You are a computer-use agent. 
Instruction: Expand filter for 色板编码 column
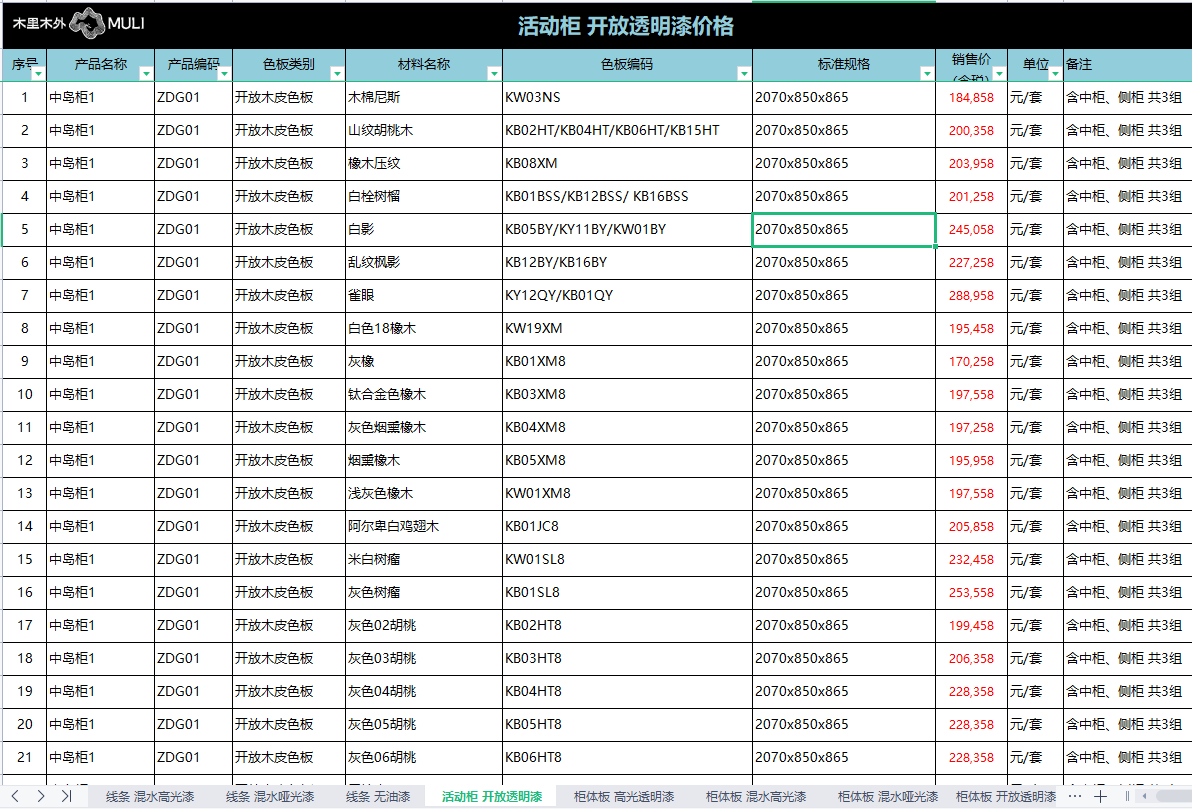point(743,73)
